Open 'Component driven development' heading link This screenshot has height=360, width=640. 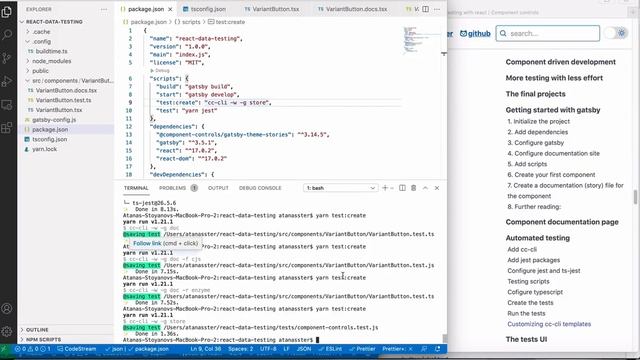(560, 62)
